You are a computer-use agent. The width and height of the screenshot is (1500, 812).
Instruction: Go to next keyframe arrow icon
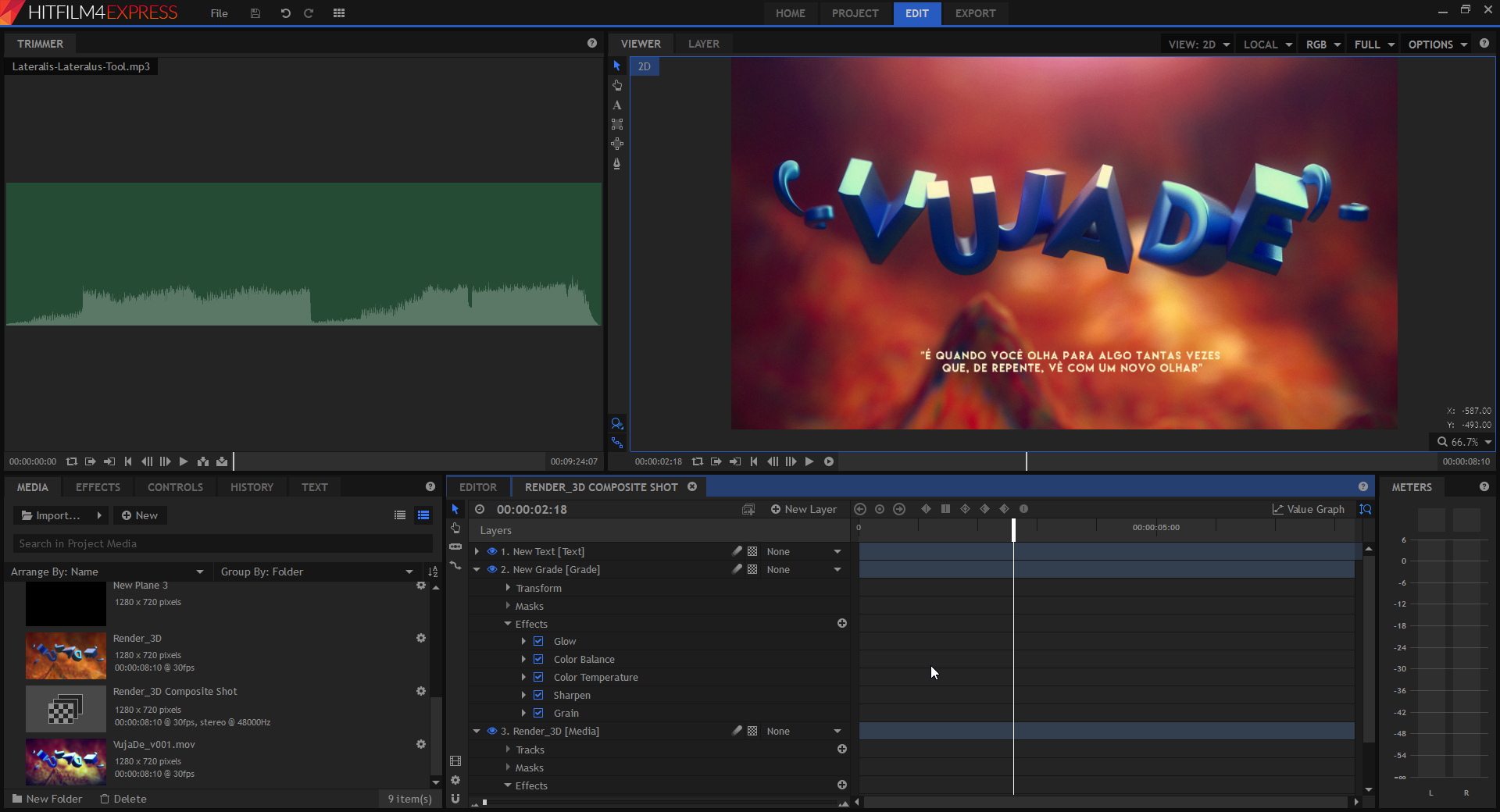(899, 509)
